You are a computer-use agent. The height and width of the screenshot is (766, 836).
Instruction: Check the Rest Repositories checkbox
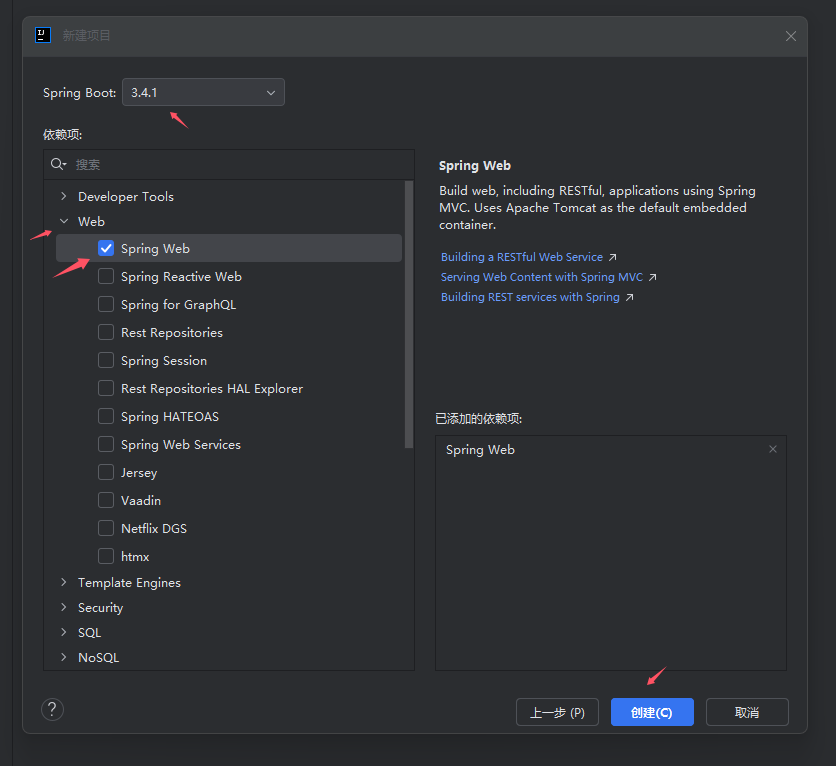click(x=106, y=332)
